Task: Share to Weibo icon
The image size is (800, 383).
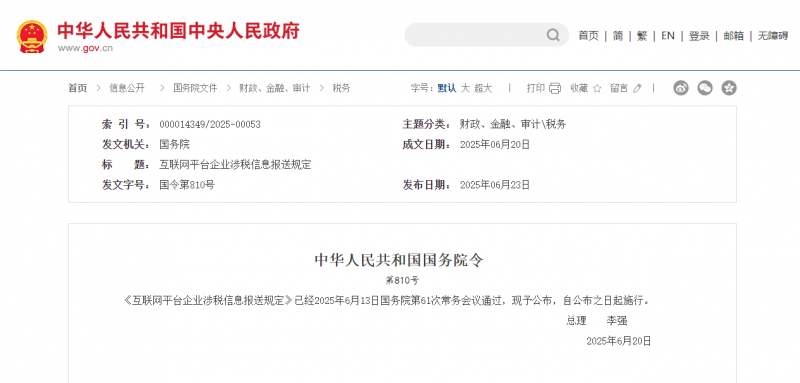Action: click(681, 88)
